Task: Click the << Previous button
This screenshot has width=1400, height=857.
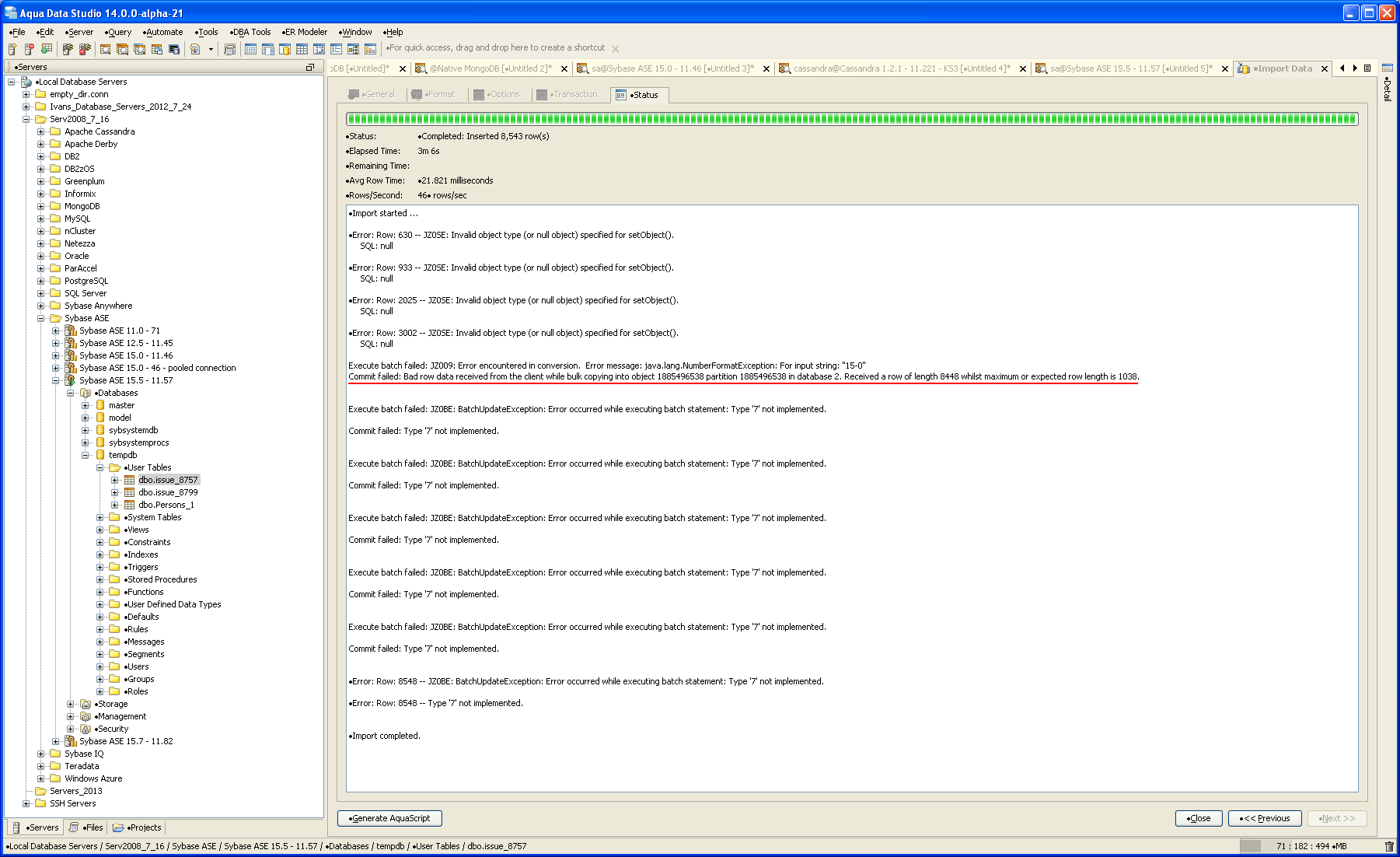Action: (x=1265, y=818)
